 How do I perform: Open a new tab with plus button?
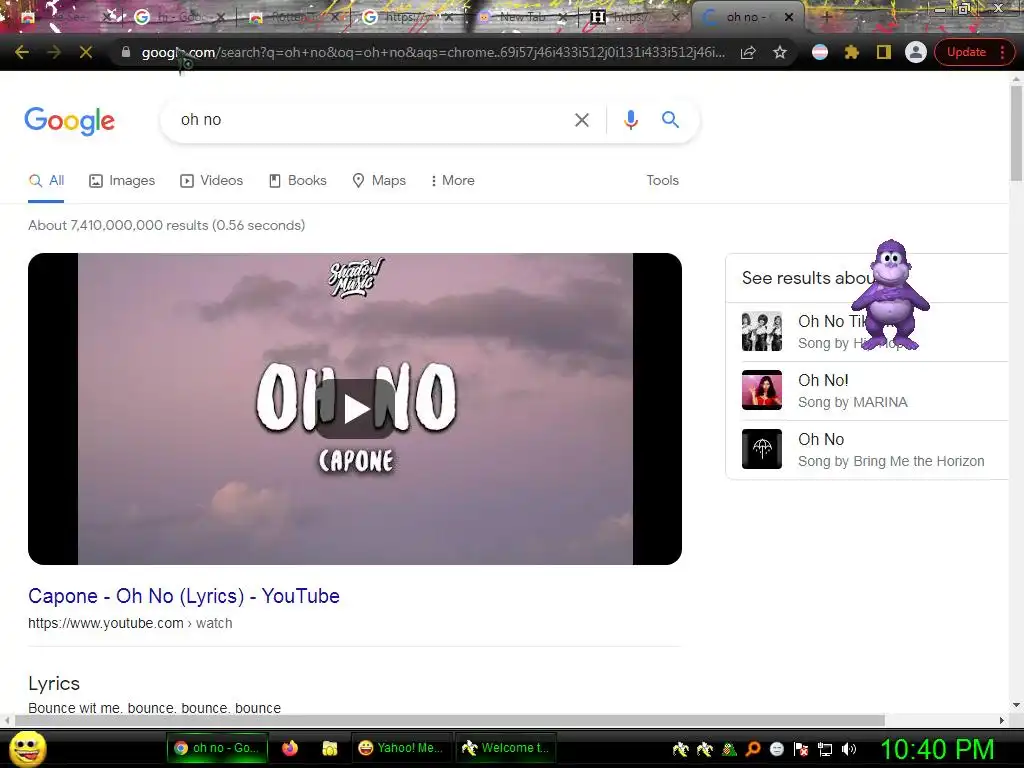pyautogui.click(x=827, y=17)
